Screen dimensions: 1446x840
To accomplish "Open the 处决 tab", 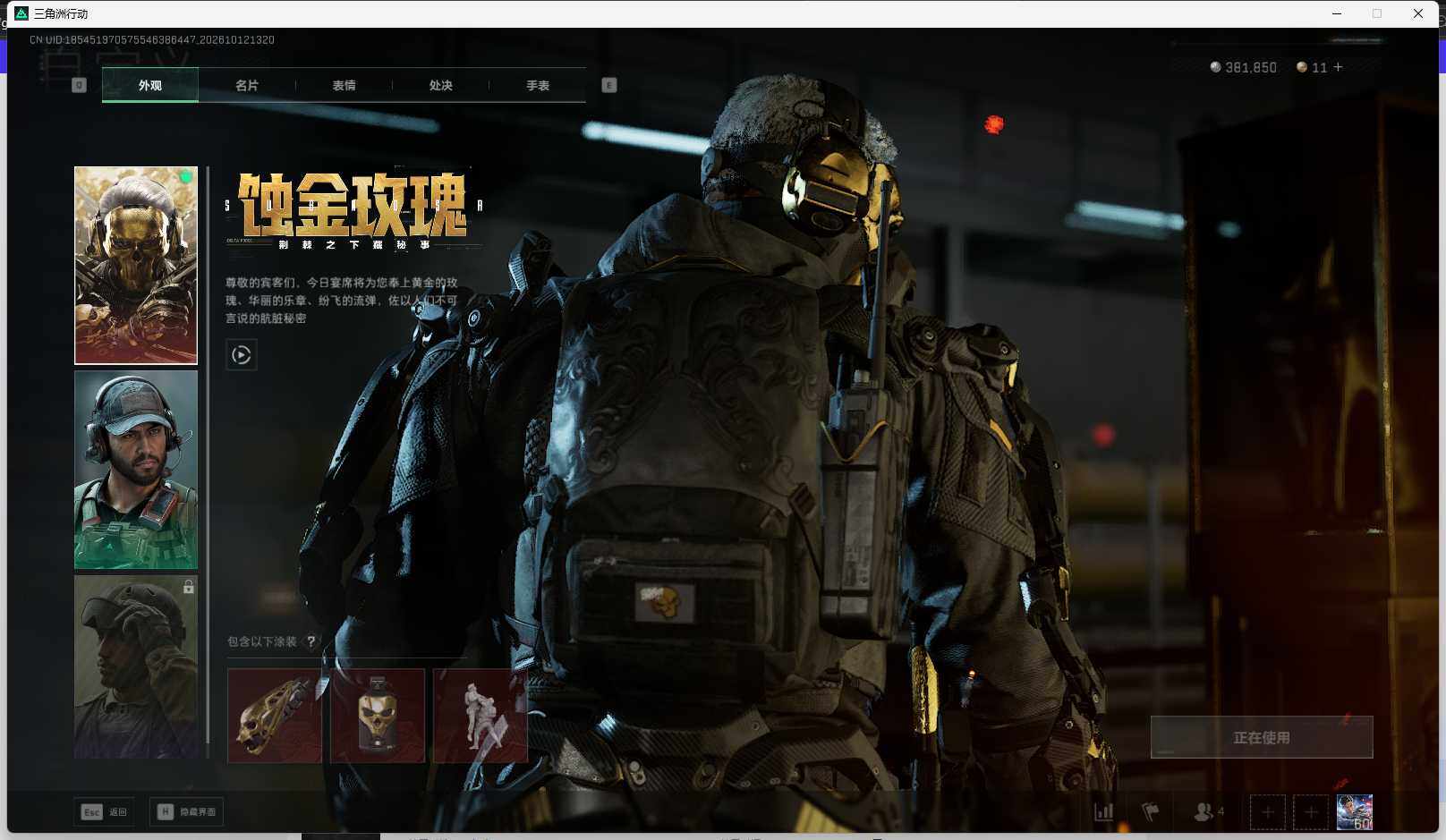I will (440, 85).
